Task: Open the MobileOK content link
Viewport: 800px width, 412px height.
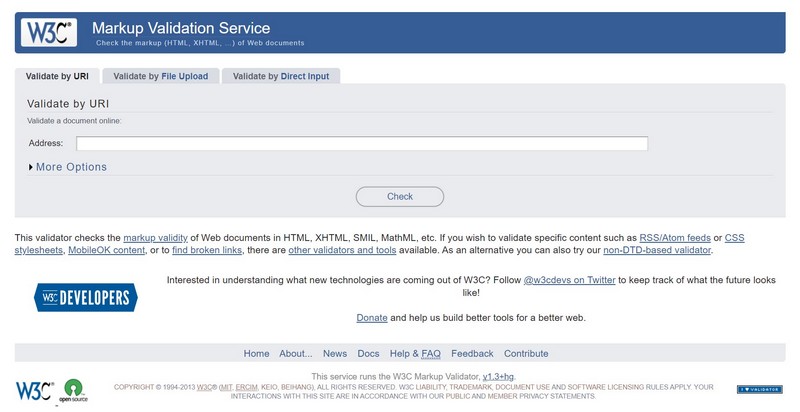Action: tap(107, 250)
